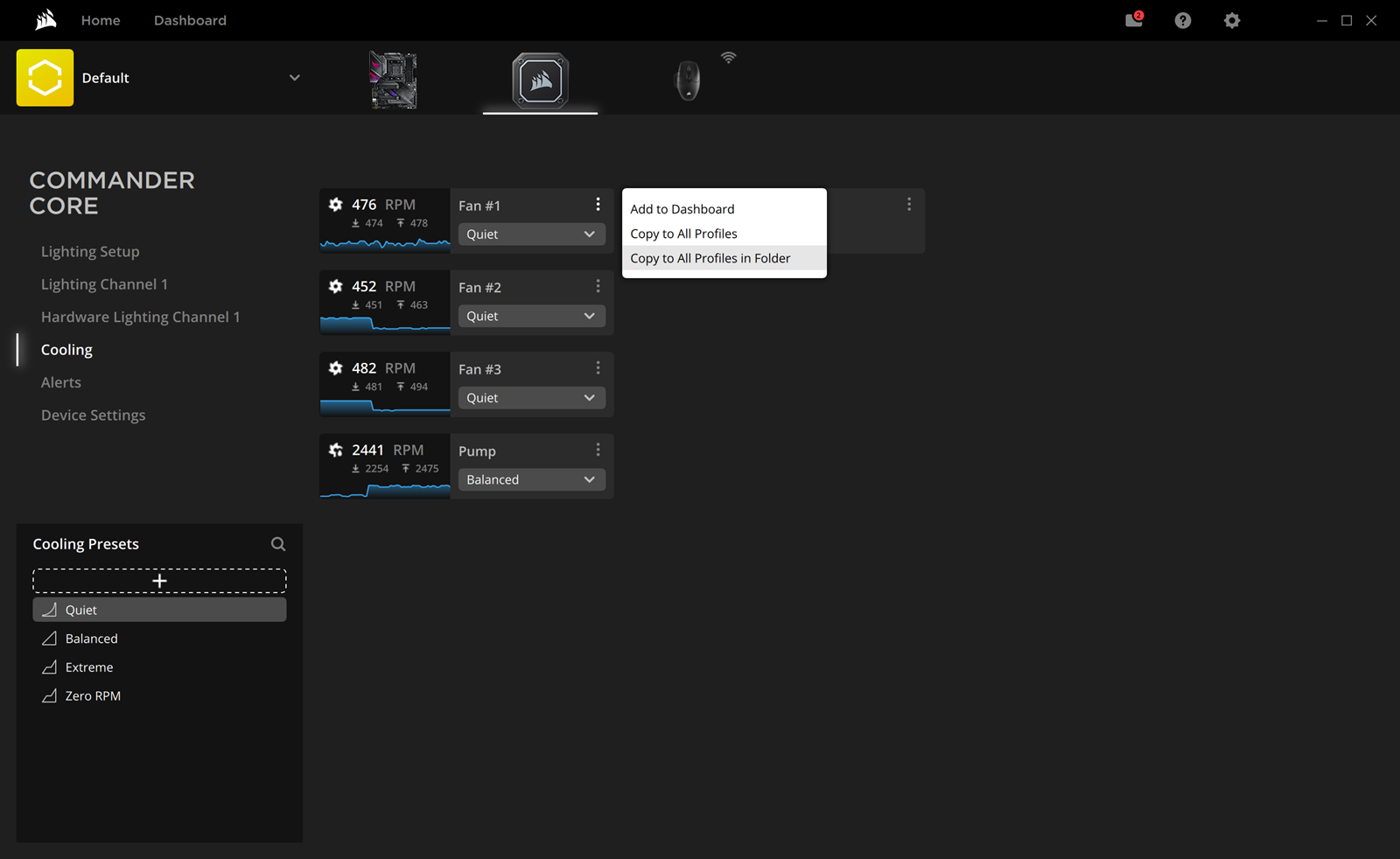Click the Fan #3 RPM graph
The image size is (1400, 859).
point(385,407)
